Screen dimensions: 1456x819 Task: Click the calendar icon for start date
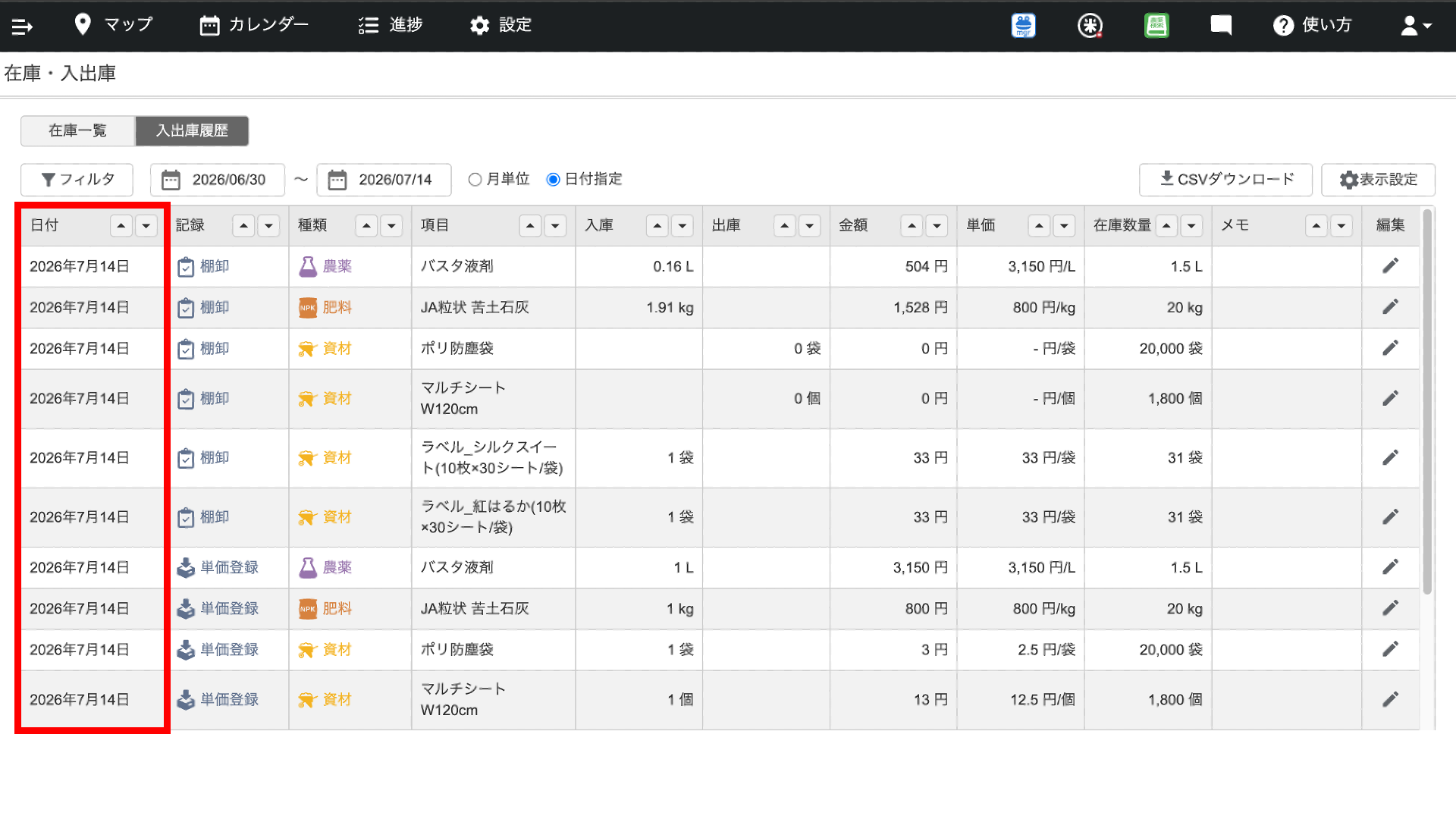[171, 180]
